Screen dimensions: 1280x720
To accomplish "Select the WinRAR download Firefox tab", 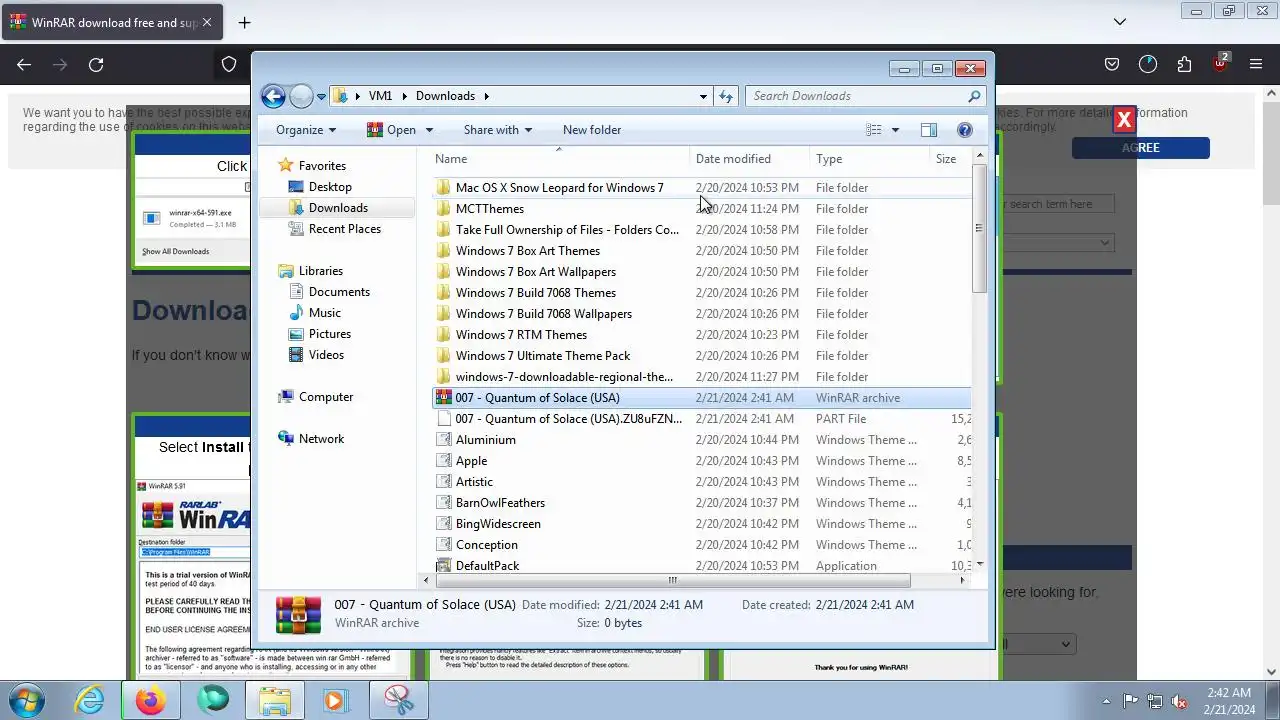I will click(x=110, y=22).
